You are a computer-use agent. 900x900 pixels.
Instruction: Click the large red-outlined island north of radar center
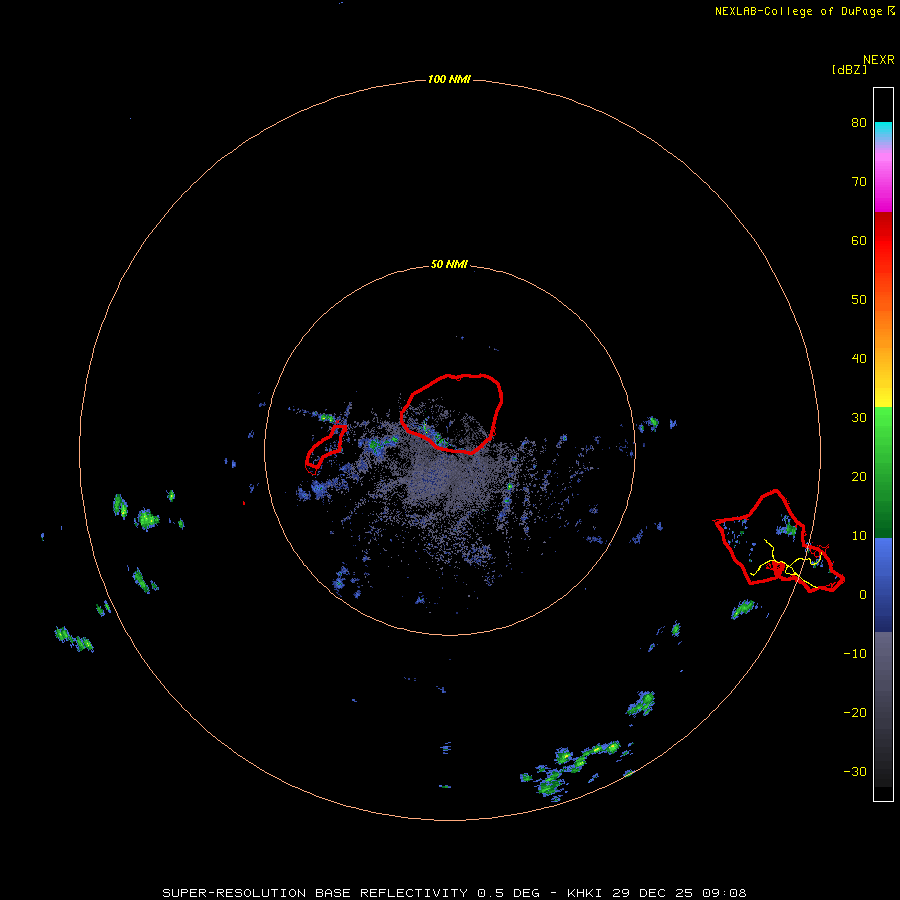[x=452, y=413]
